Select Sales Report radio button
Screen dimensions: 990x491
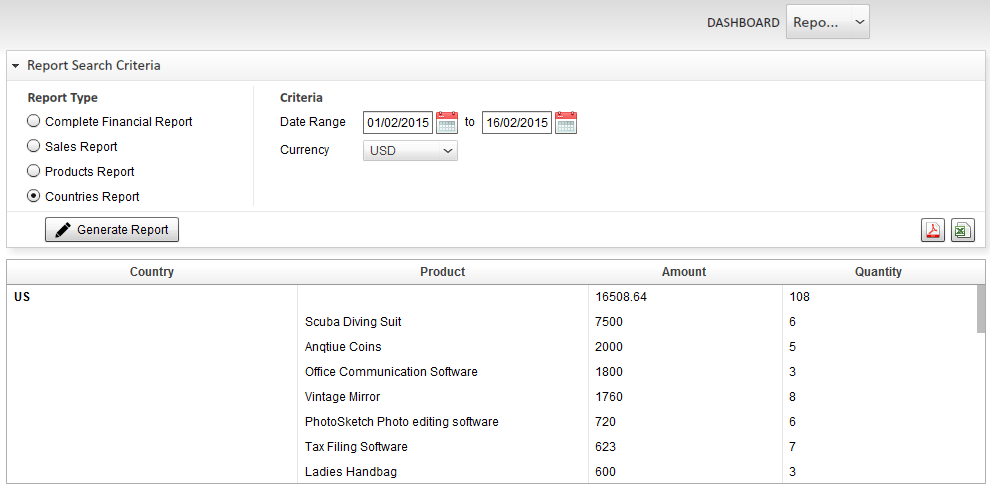click(33, 146)
